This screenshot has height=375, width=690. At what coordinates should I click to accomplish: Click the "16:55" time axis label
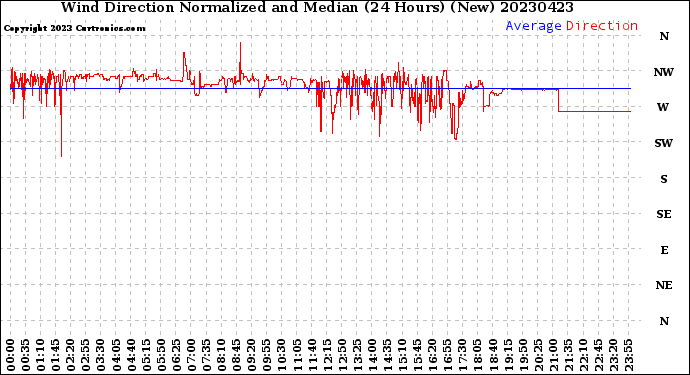point(447,355)
